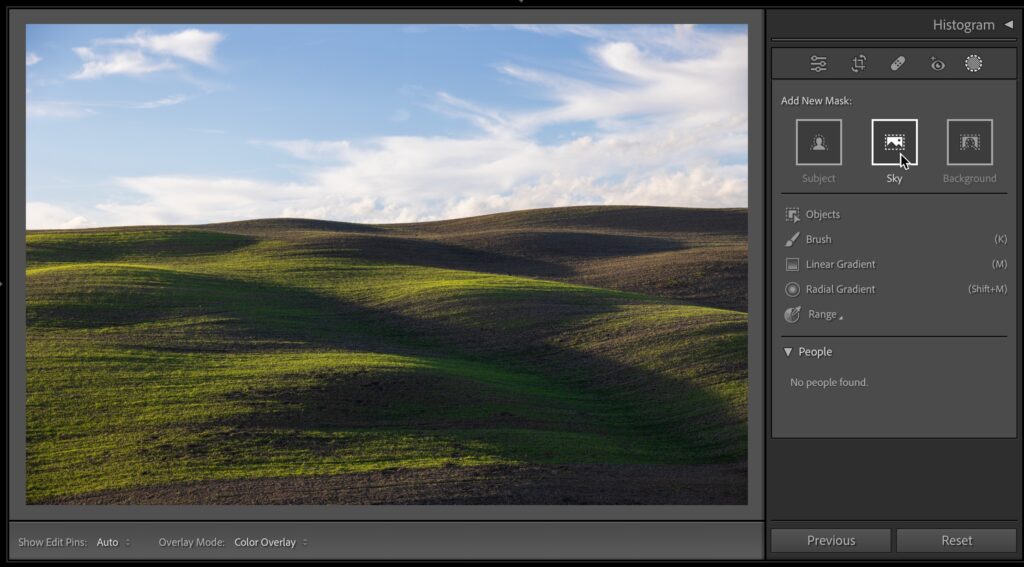Pick the Linear Gradient mask
The width and height of the screenshot is (1024, 567).
(840, 264)
